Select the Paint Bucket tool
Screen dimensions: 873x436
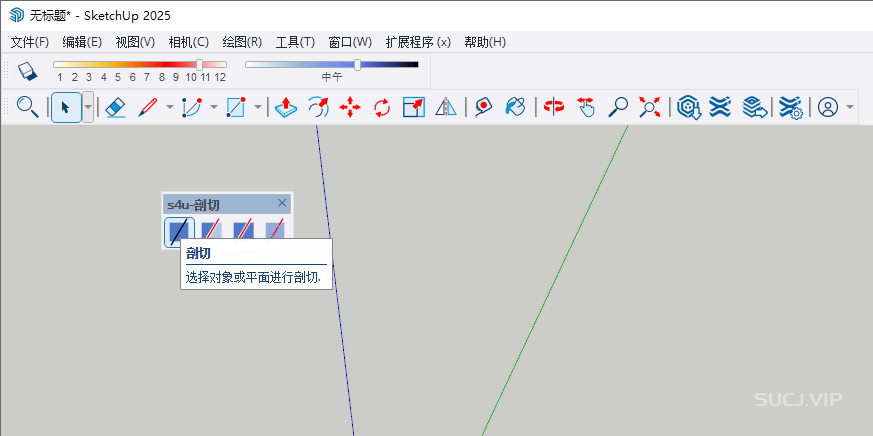pyautogui.click(x=516, y=106)
